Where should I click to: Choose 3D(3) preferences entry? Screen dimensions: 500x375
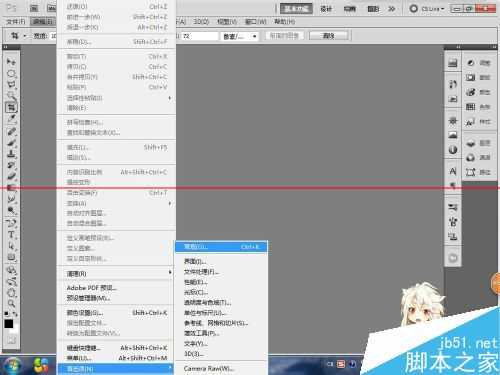[x=221, y=353]
